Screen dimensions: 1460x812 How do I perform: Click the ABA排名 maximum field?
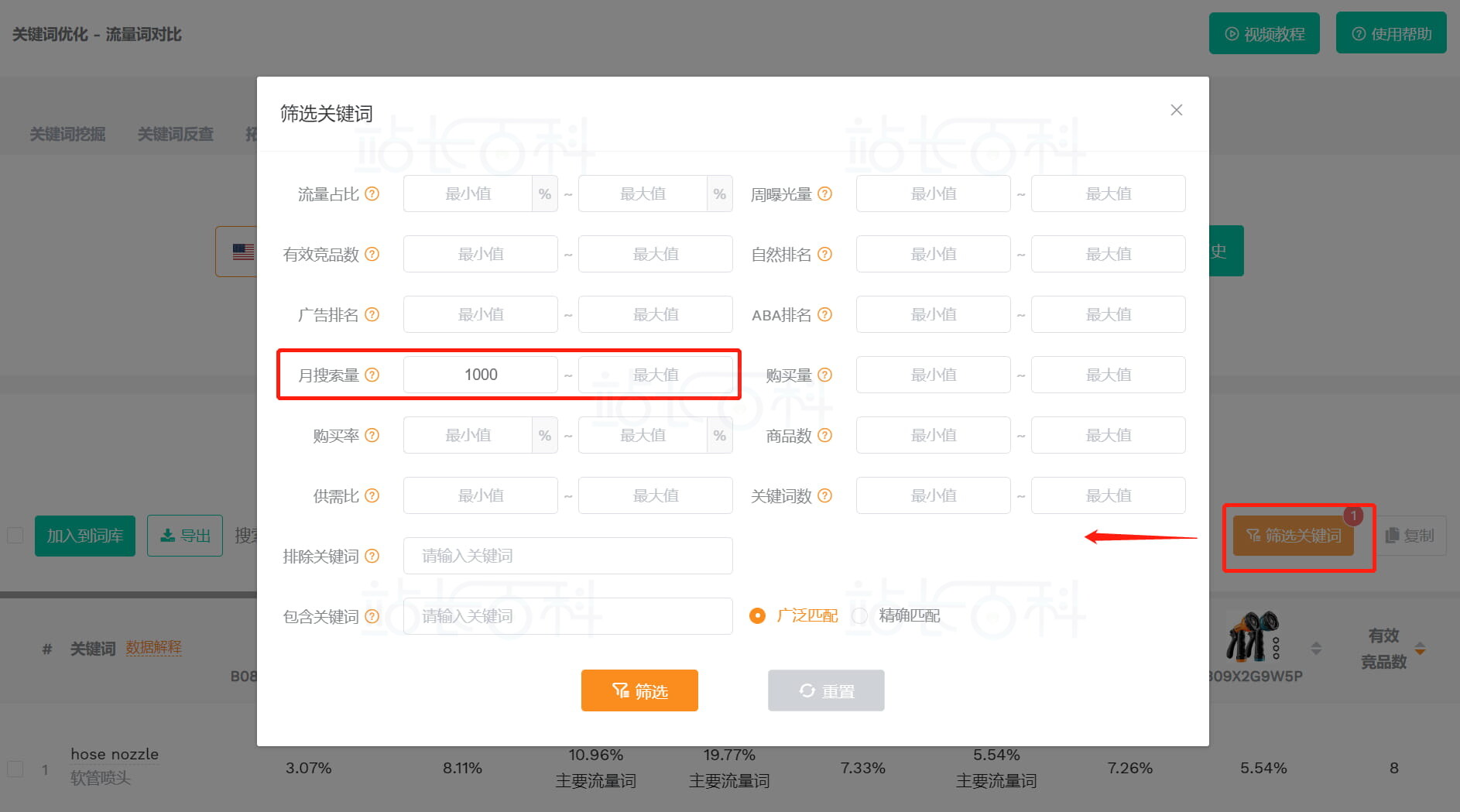coord(1109,314)
